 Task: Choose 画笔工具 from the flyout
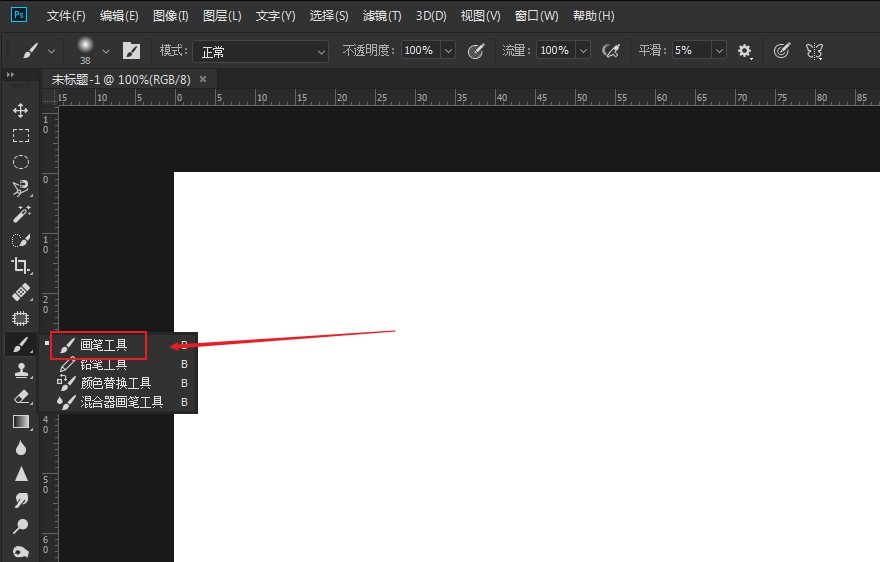(118, 345)
